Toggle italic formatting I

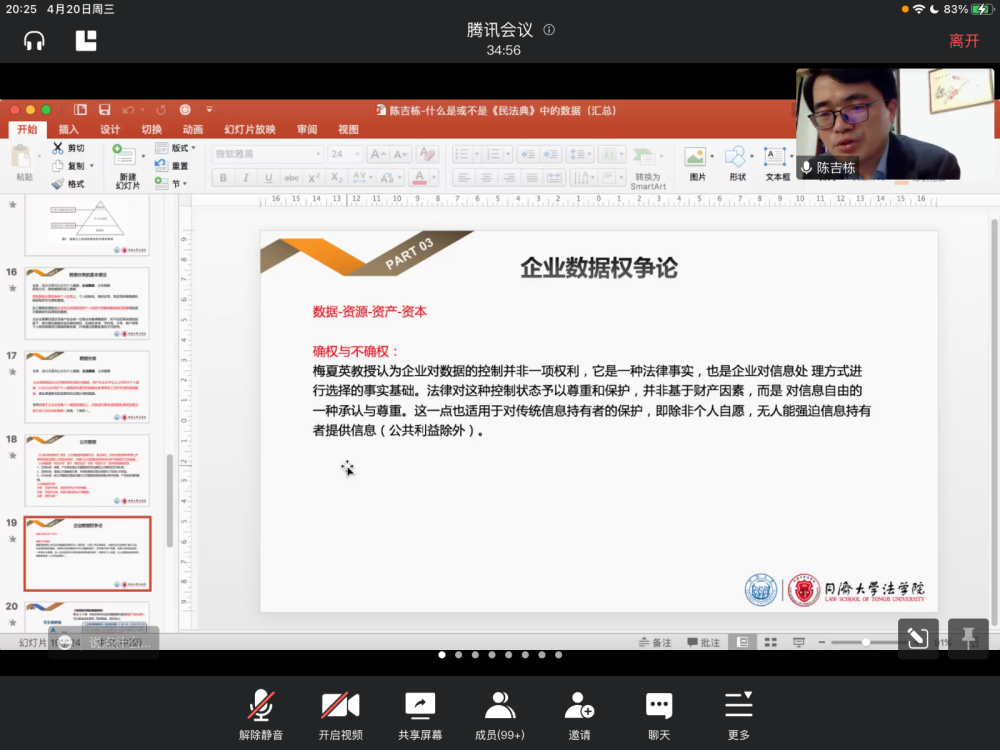[246, 178]
